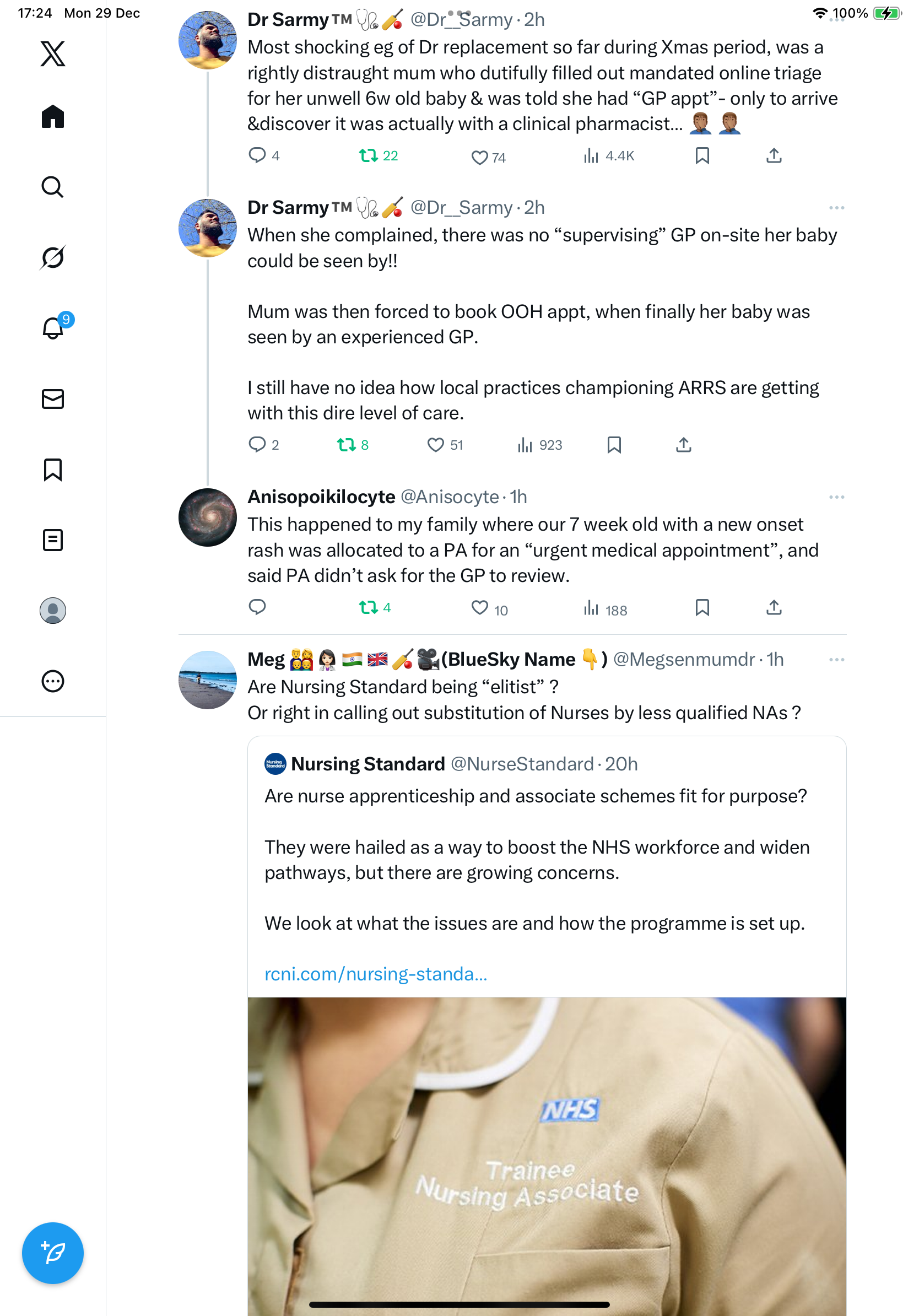The height and width of the screenshot is (1316, 919).
Task: Open Notifications with 9 badge
Action: (53, 328)
